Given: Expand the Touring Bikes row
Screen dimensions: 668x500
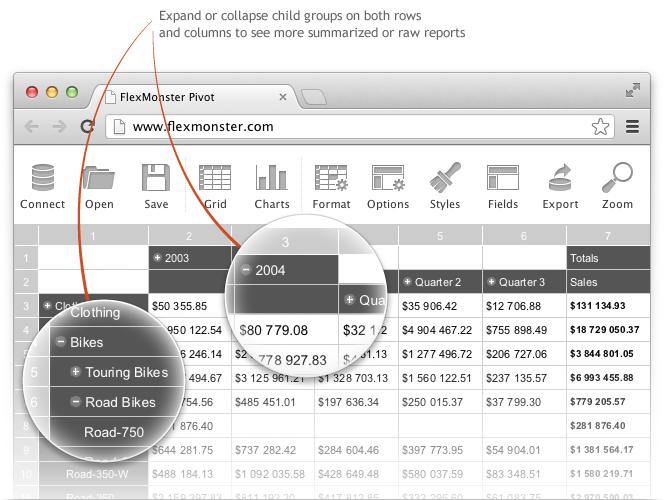Looking at the screenshot, I should coord(75,371).
